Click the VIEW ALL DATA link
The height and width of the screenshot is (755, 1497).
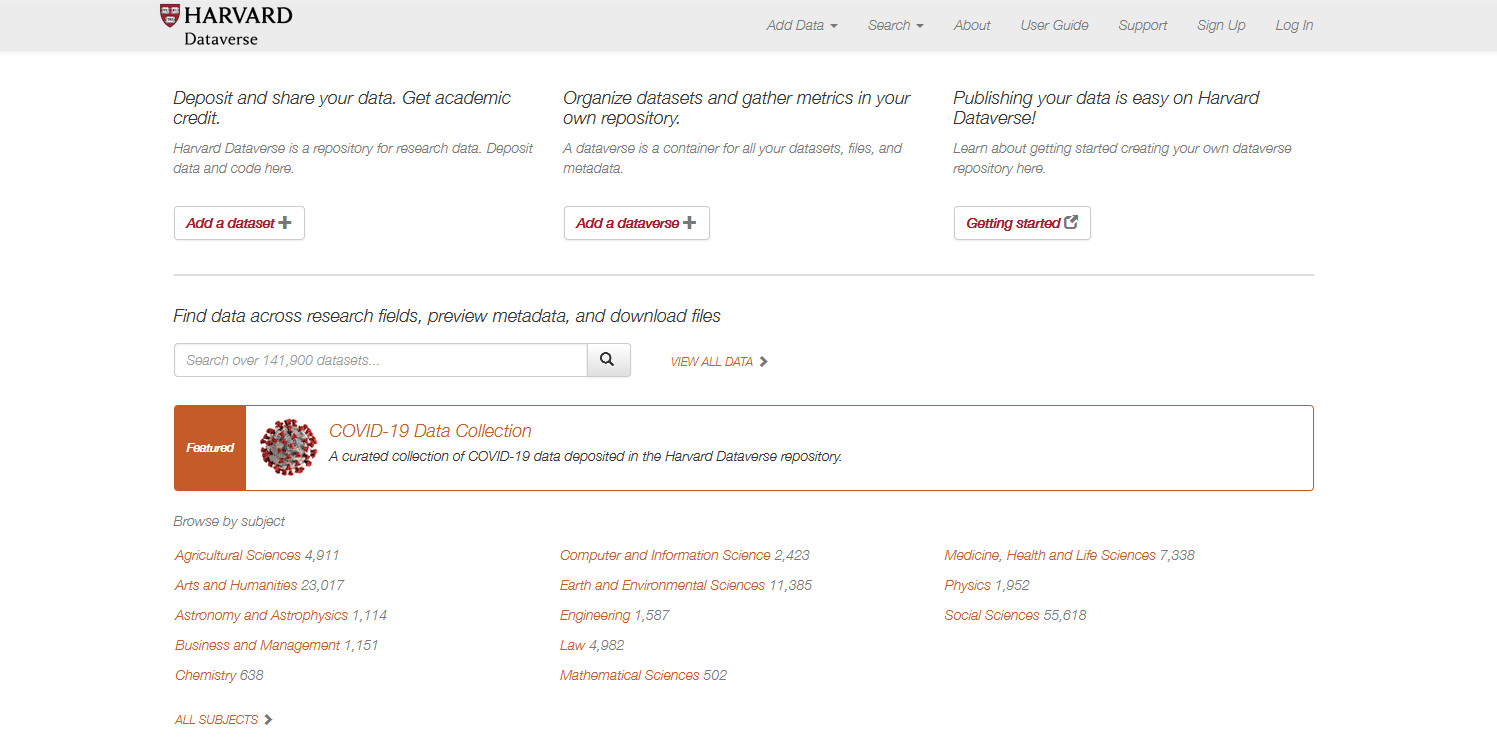coord(719,362)
